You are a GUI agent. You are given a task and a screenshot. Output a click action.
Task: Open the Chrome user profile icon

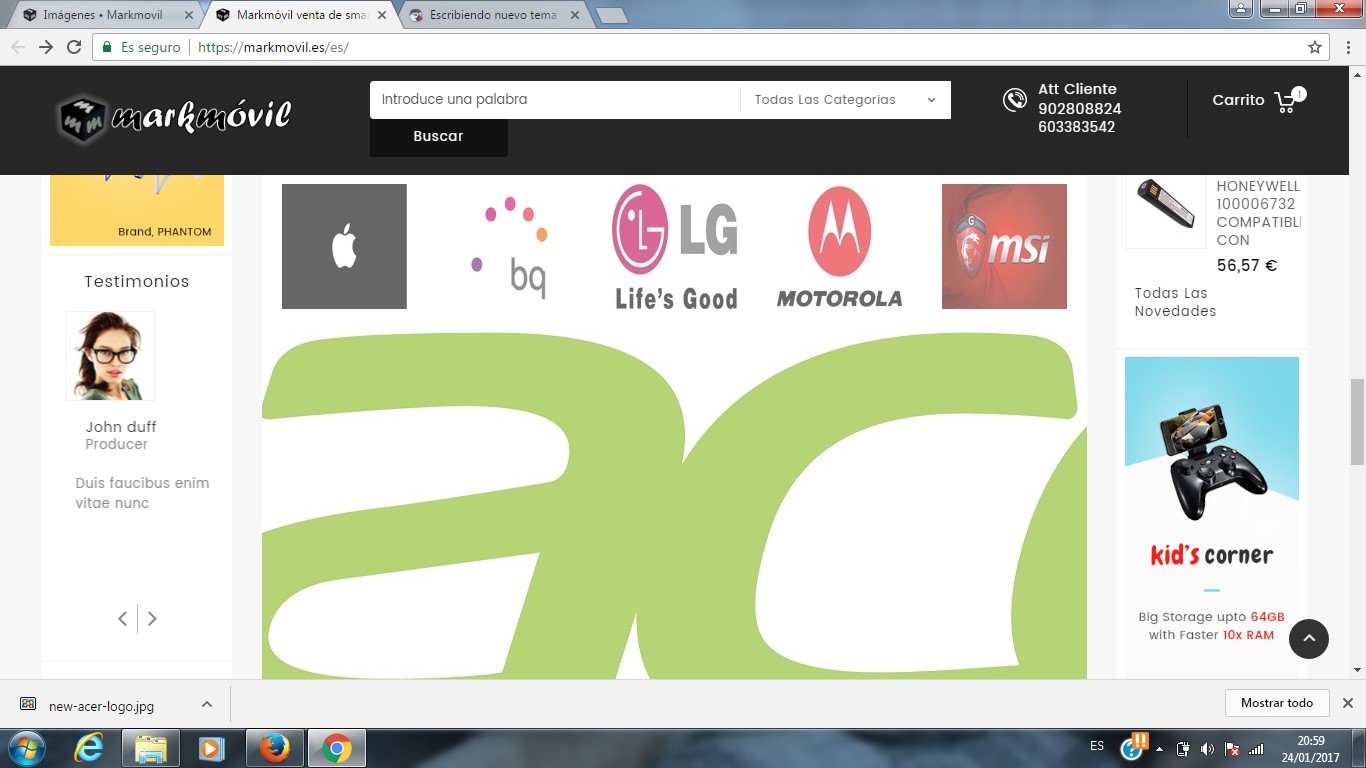1240,8
